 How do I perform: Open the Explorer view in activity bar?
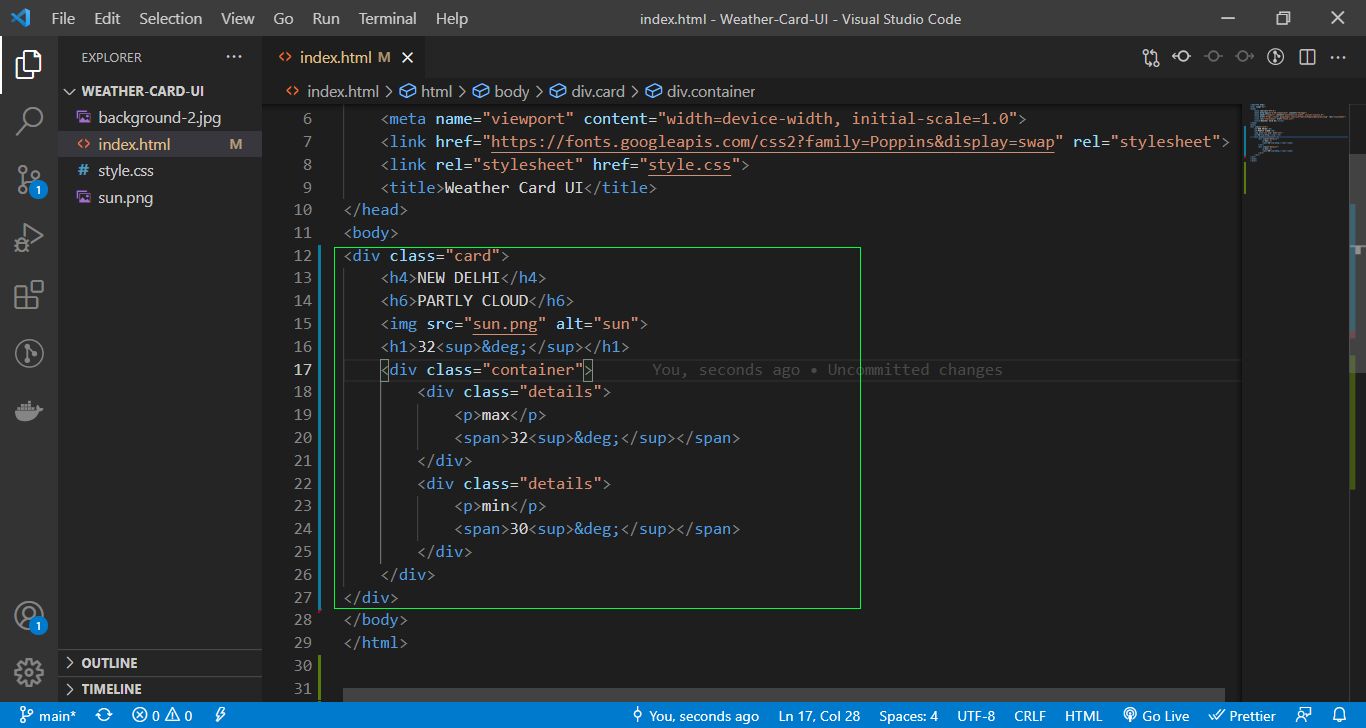coord(28,65)
